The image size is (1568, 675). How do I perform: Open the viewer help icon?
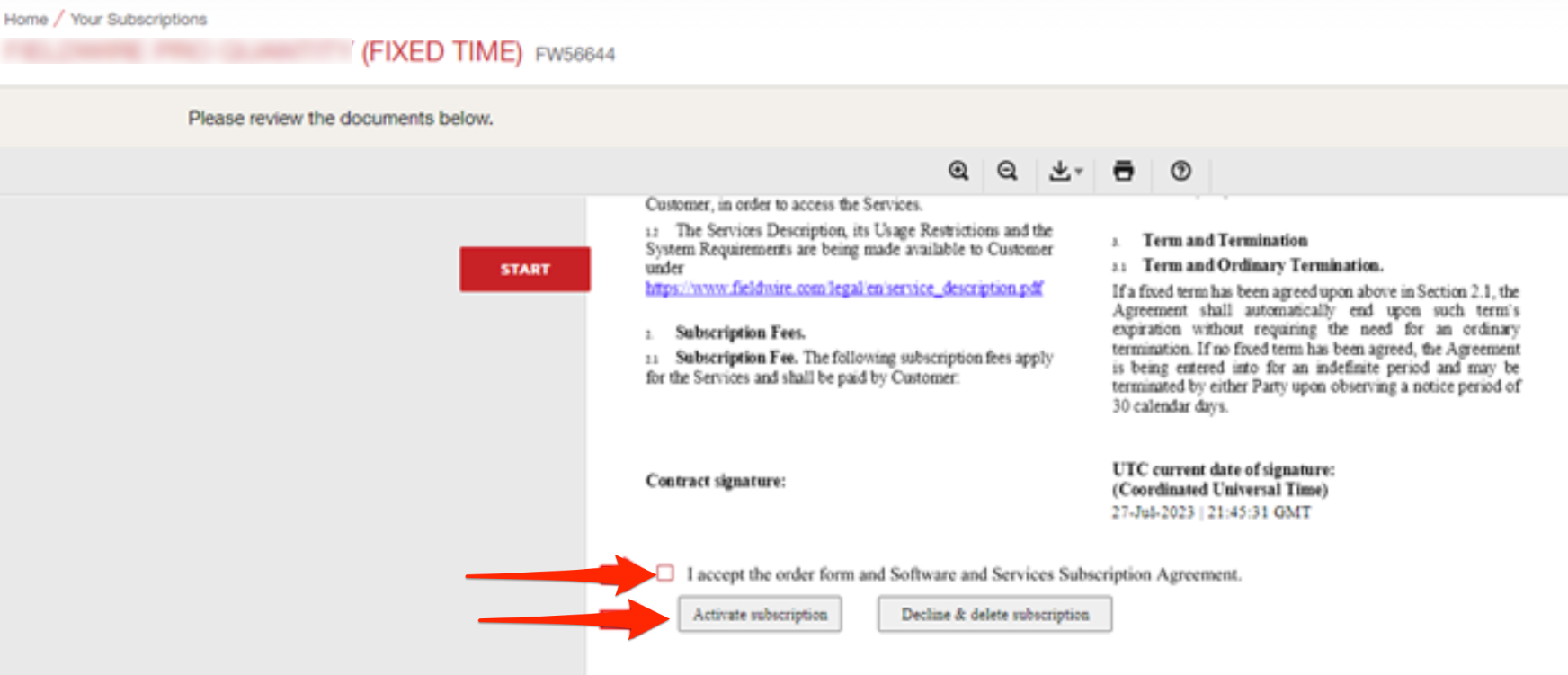(1180, 171)
